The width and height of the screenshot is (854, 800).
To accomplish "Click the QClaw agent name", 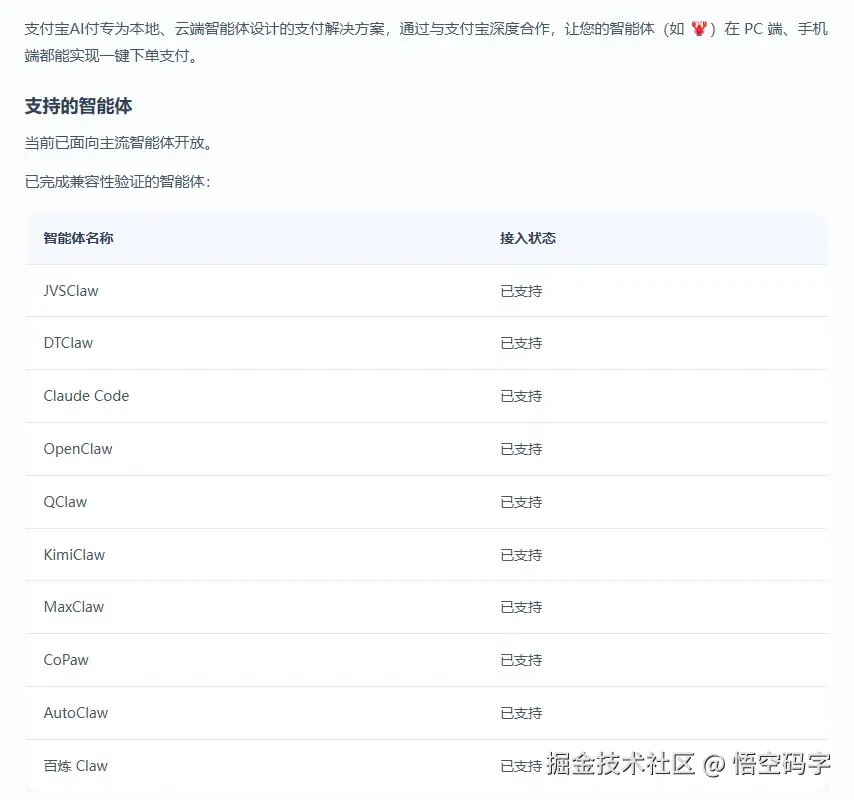I will [x=65, y=502].
